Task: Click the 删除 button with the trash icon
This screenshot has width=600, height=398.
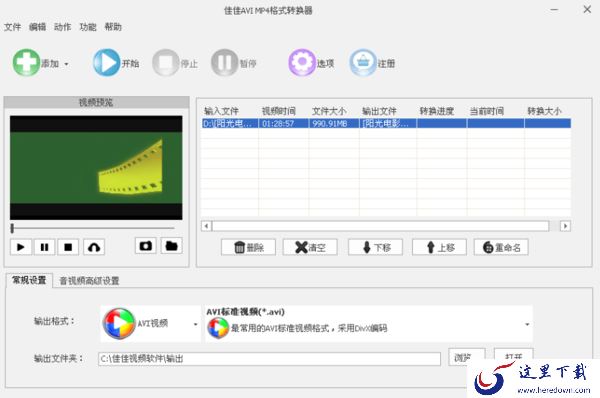Action: coord(248,248)
